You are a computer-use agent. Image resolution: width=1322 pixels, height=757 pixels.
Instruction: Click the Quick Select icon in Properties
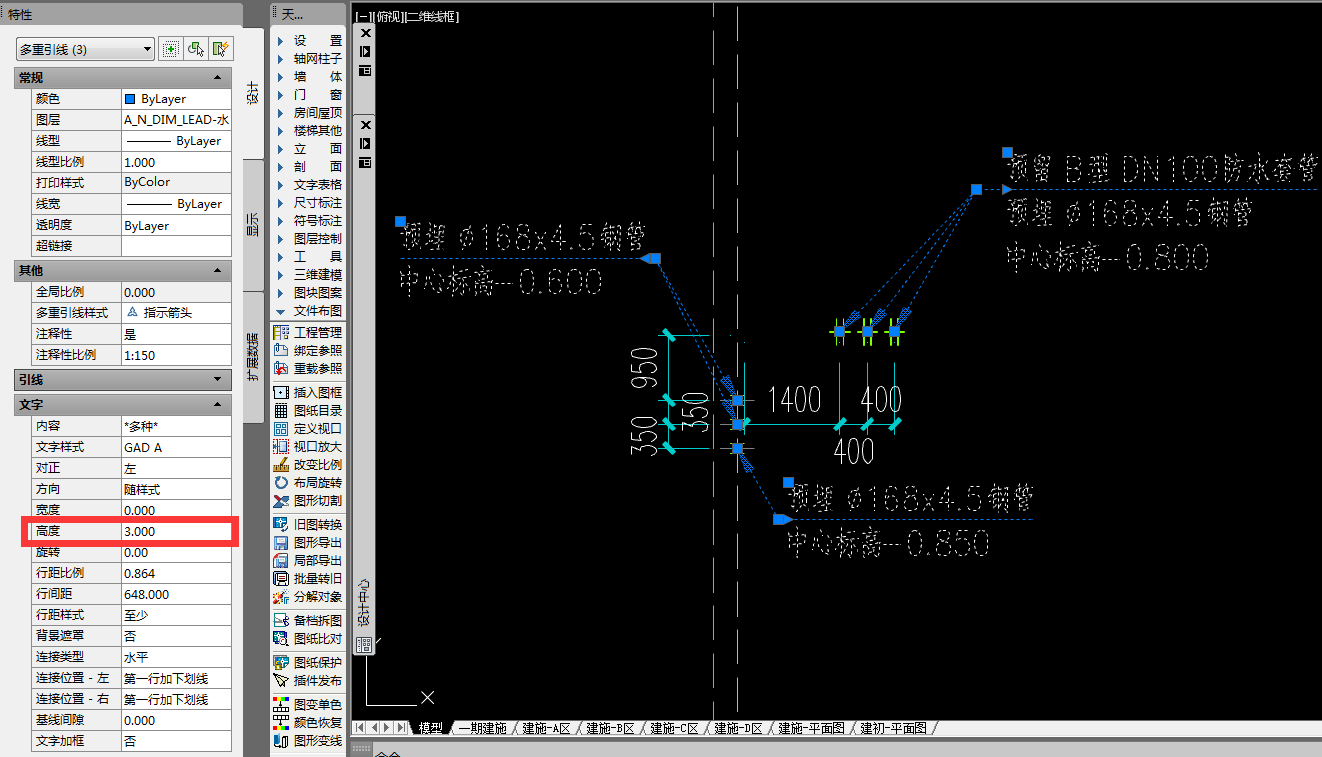pyautogui.click(x=221, y=49)
